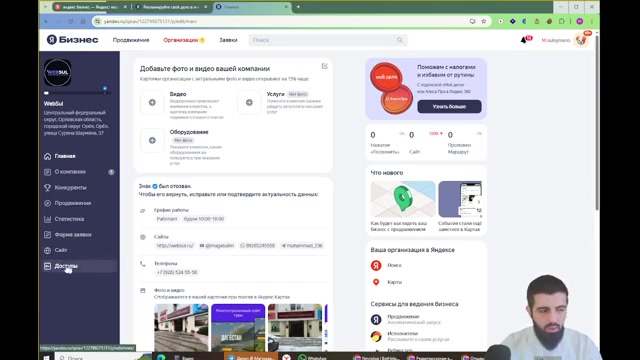The height and width of the screenshot is (360, 640).
Task: Click the Узнать больше button
Action: pyautogui.click(x=449, y=107)
